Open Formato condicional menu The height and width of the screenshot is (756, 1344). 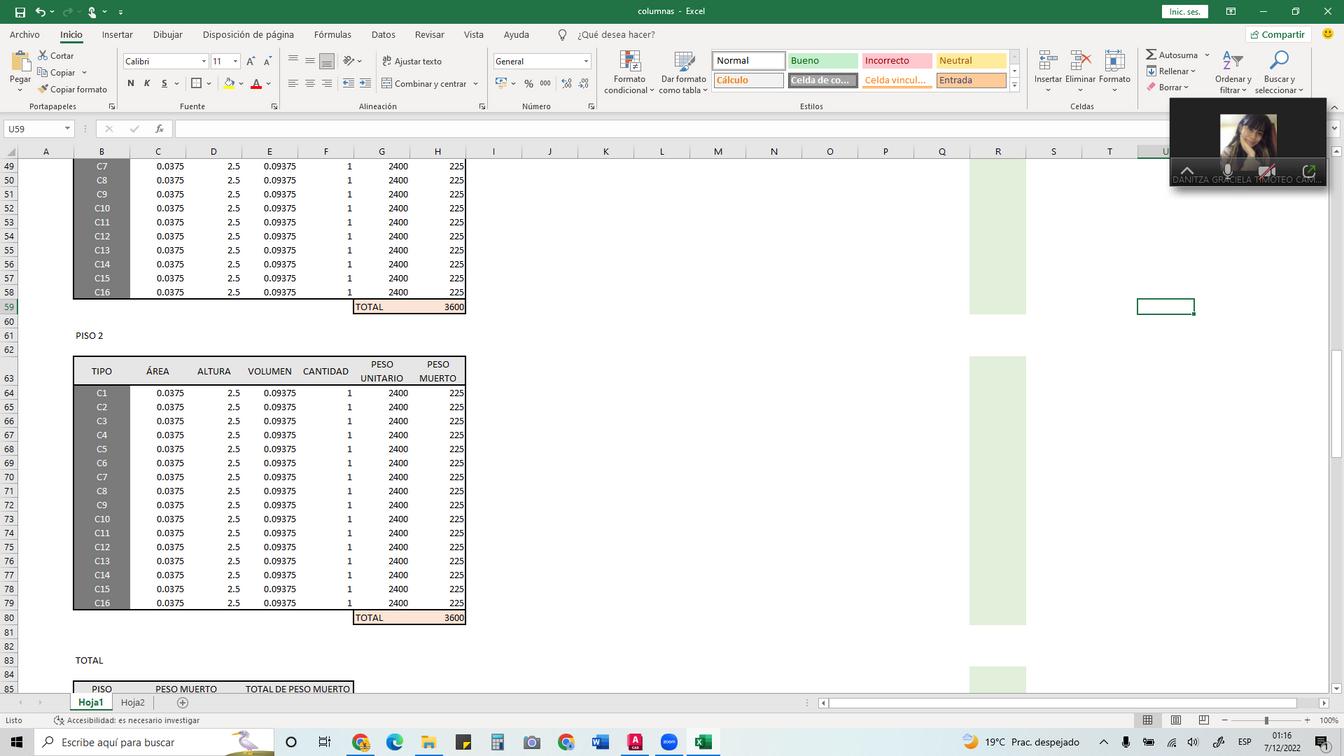click(629, 72)
